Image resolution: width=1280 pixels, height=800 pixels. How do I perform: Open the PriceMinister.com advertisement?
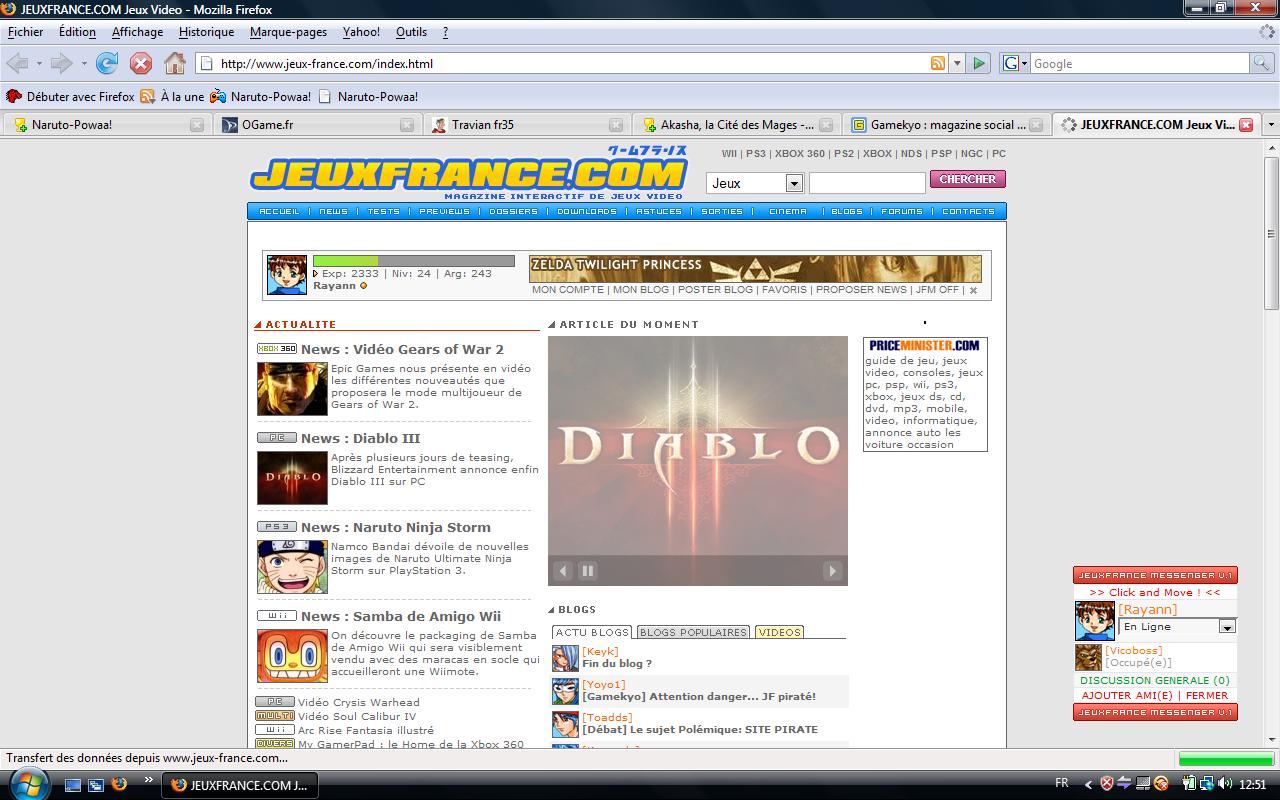point(925,394)
